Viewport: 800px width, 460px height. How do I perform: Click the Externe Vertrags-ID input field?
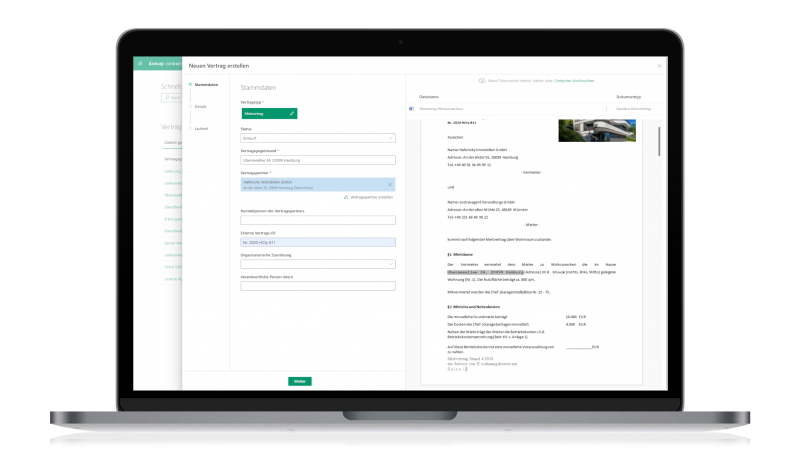pos(318,242)
